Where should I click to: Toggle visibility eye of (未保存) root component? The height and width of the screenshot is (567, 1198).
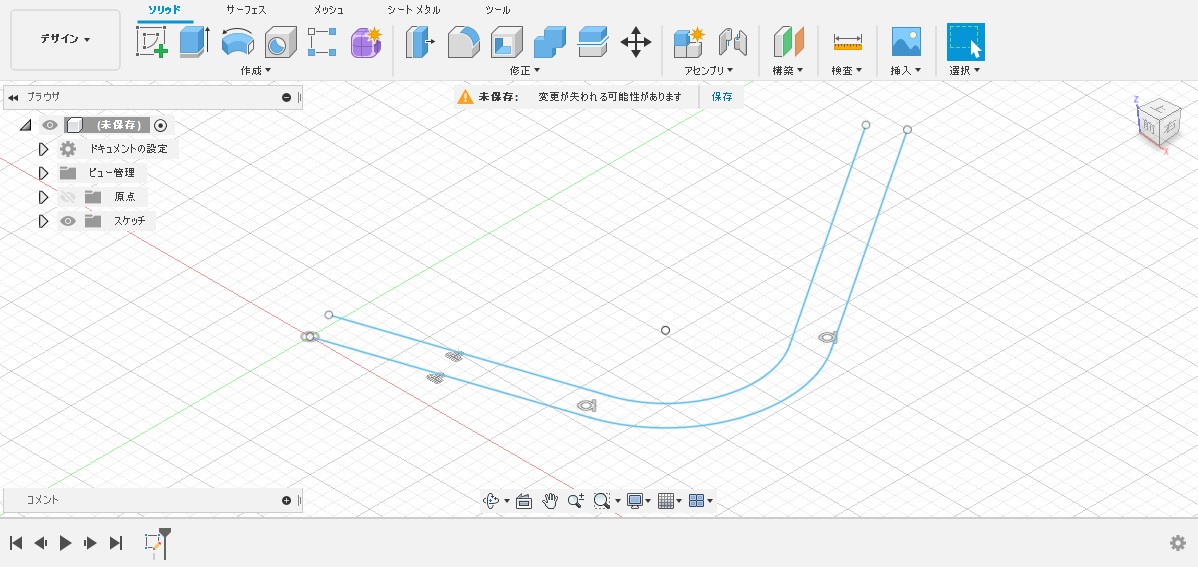click(50, 125)
